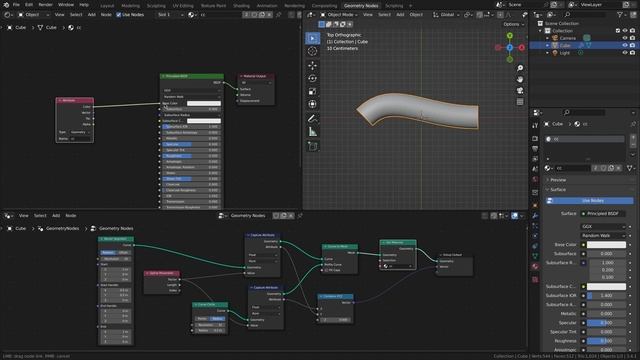Image resolution: width=640 pixels, height=360 pixels.
Task: Toggle visibility eye for Cube in outliner
Action: pos(625,45)
